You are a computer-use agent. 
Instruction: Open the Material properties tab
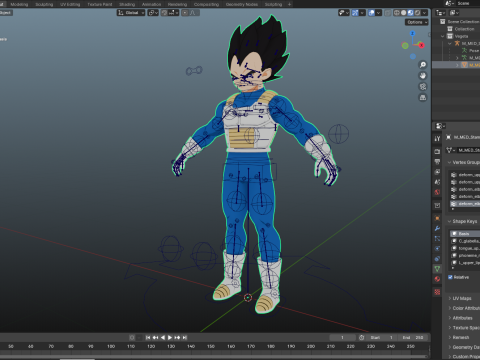pyautogui.click(x=437, y=279)
